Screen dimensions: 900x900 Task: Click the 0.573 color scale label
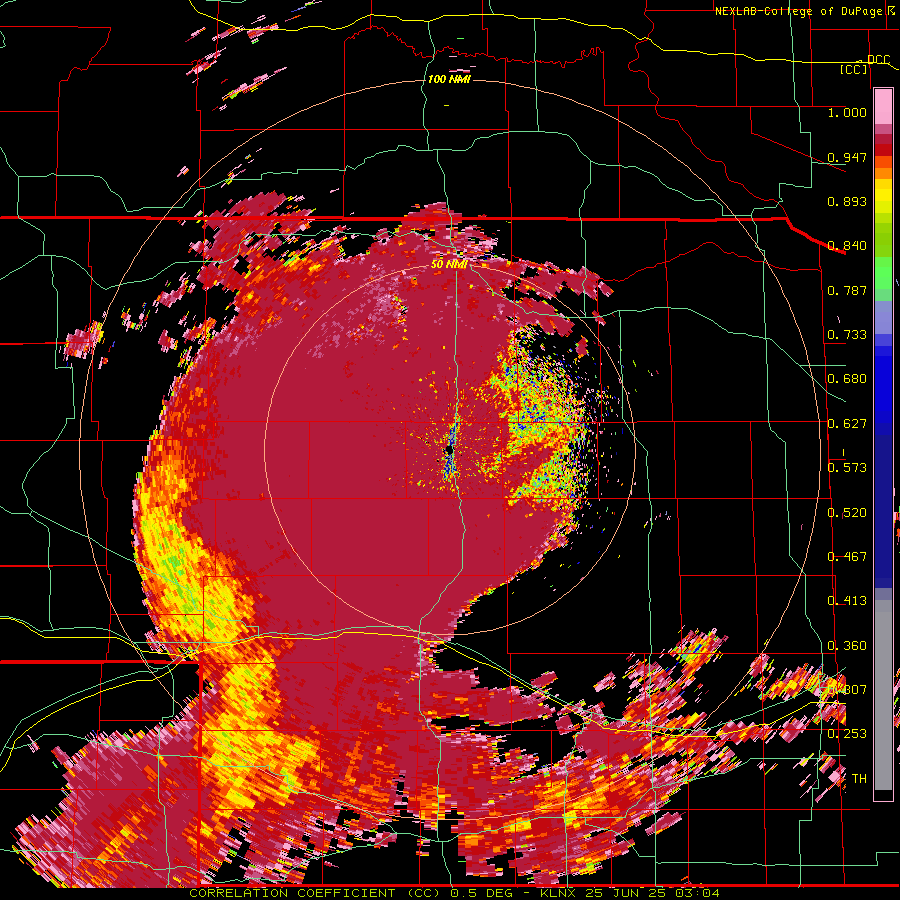pyautogui.click(x=847, y=468)
